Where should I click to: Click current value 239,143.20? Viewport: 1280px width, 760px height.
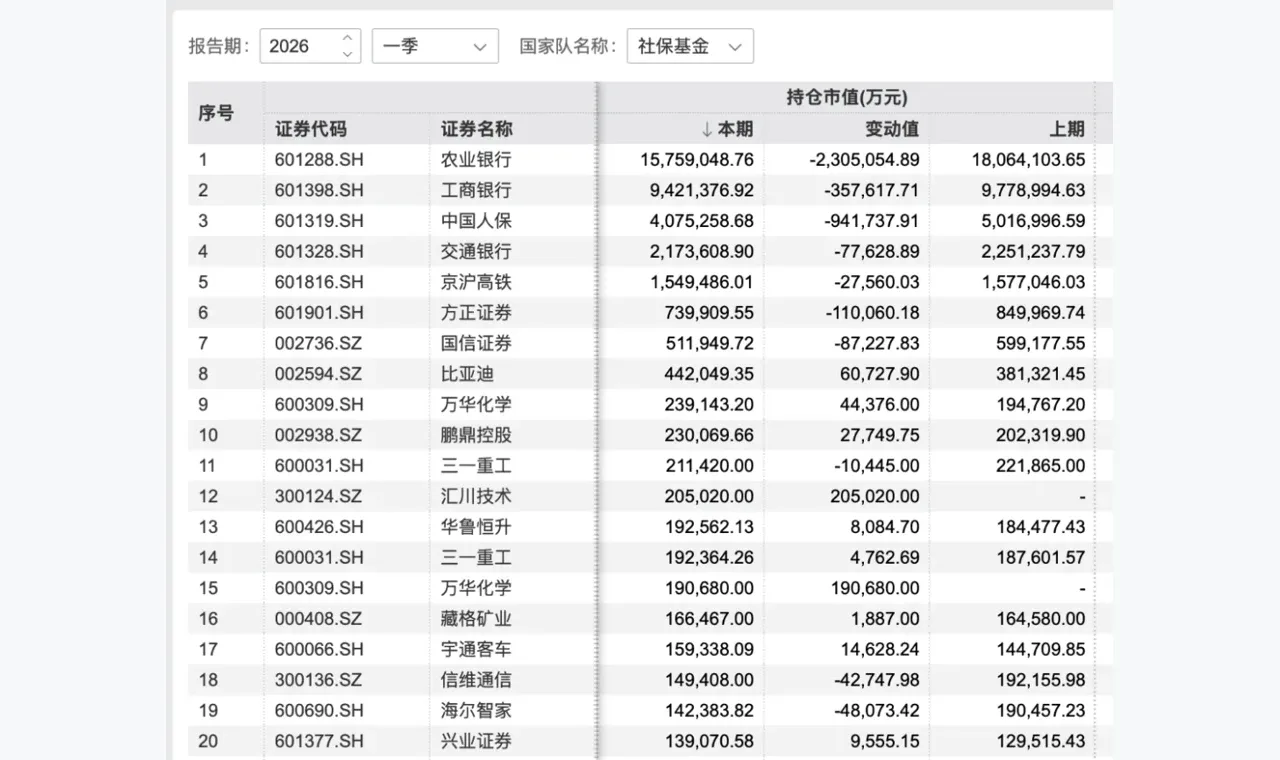point(709,404)
